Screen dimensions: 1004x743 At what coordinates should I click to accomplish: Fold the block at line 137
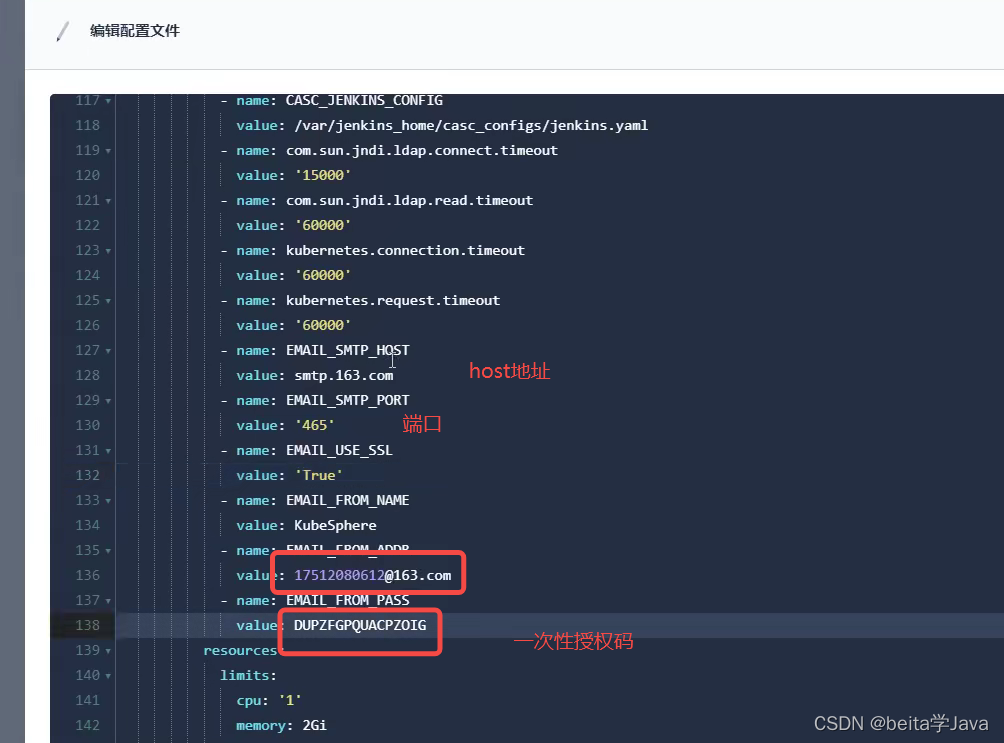click(x=108, y=601)
